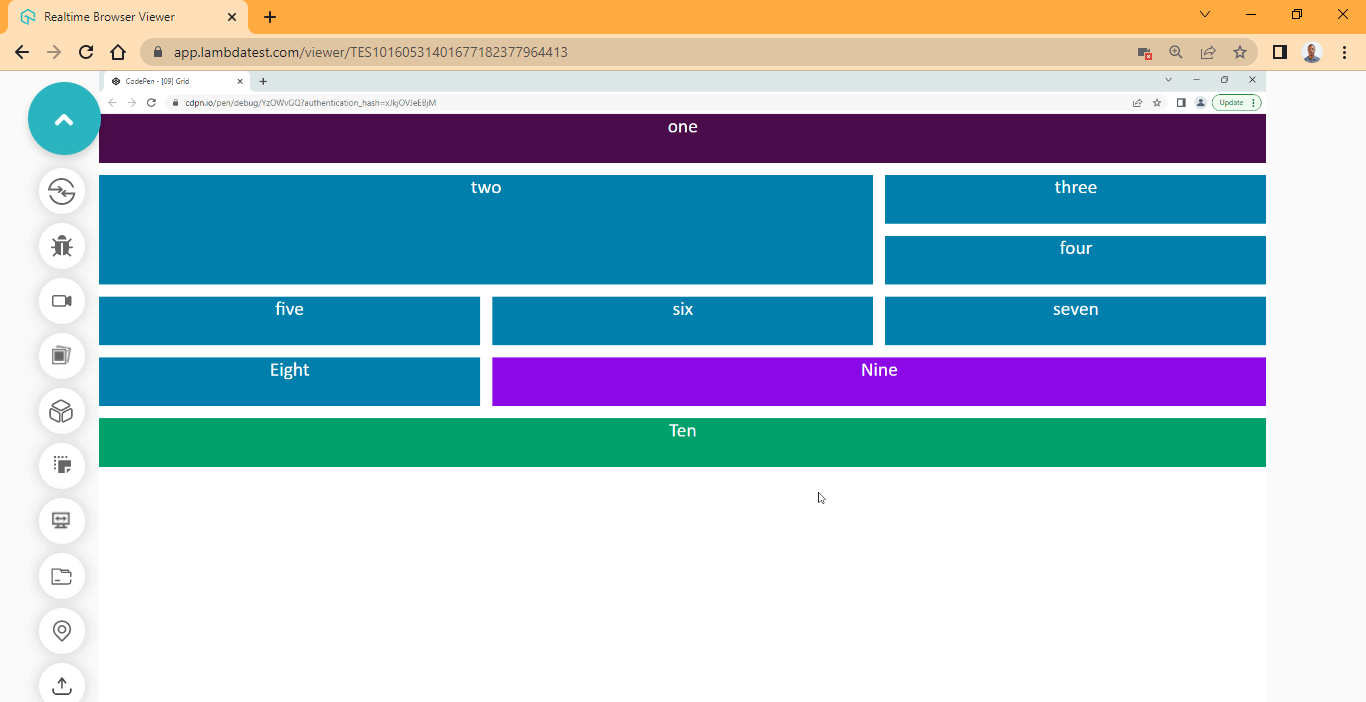Toggle bookmark star in the embedded CodePen browser
Viewport: 1366px width, 702px height.
point(1158,102)
